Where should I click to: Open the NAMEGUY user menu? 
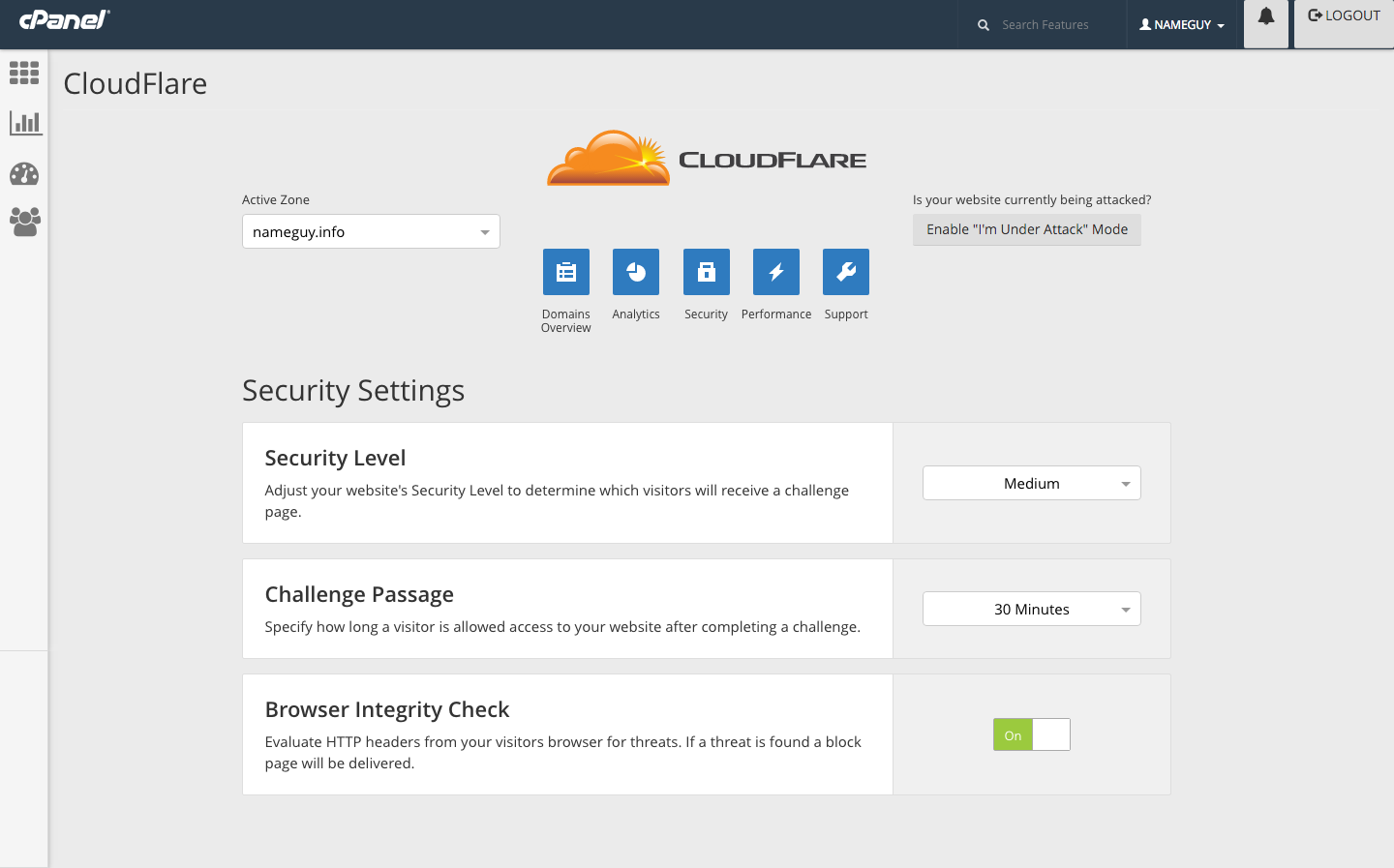tap(1182, 25)
